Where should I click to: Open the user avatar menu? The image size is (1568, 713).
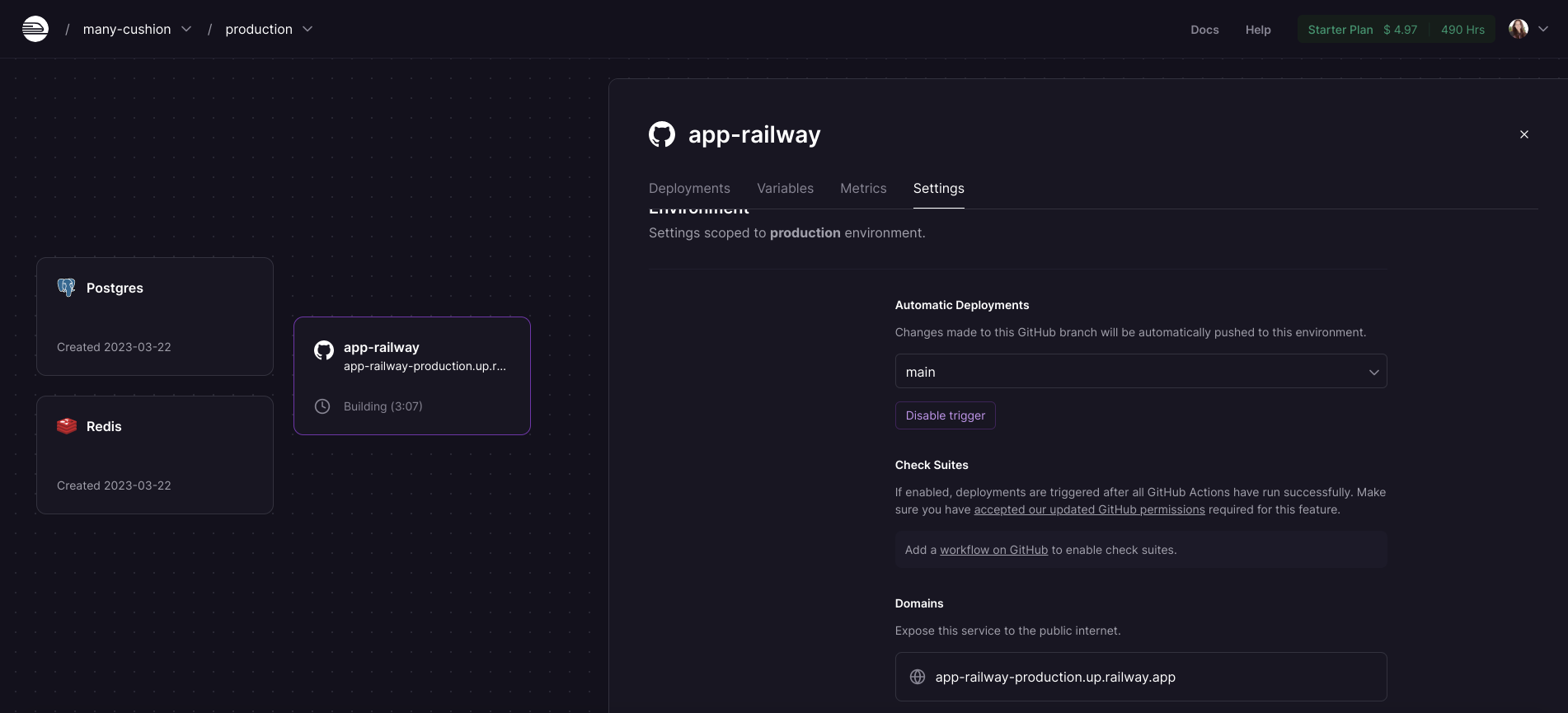pos(1519,29)
